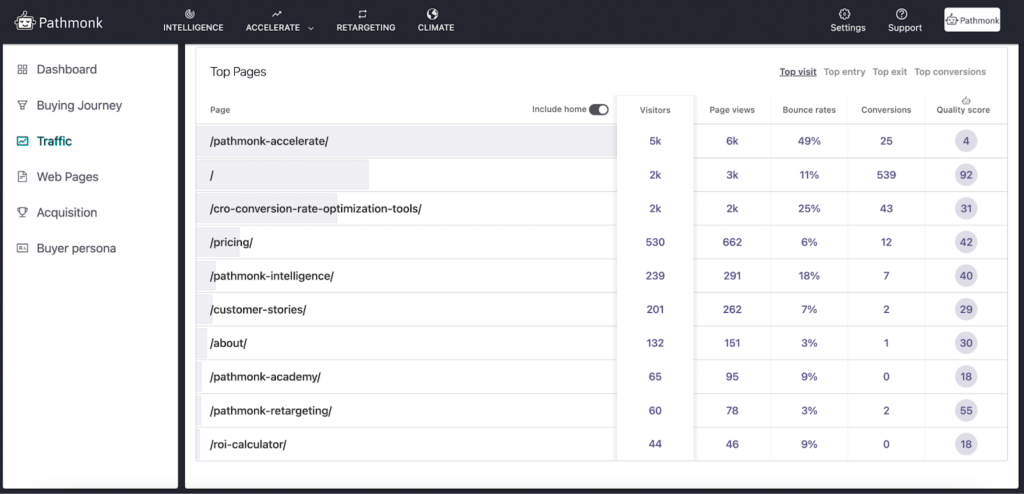
Task: Open Buying Journey in the sidebar
Action: 79,105
